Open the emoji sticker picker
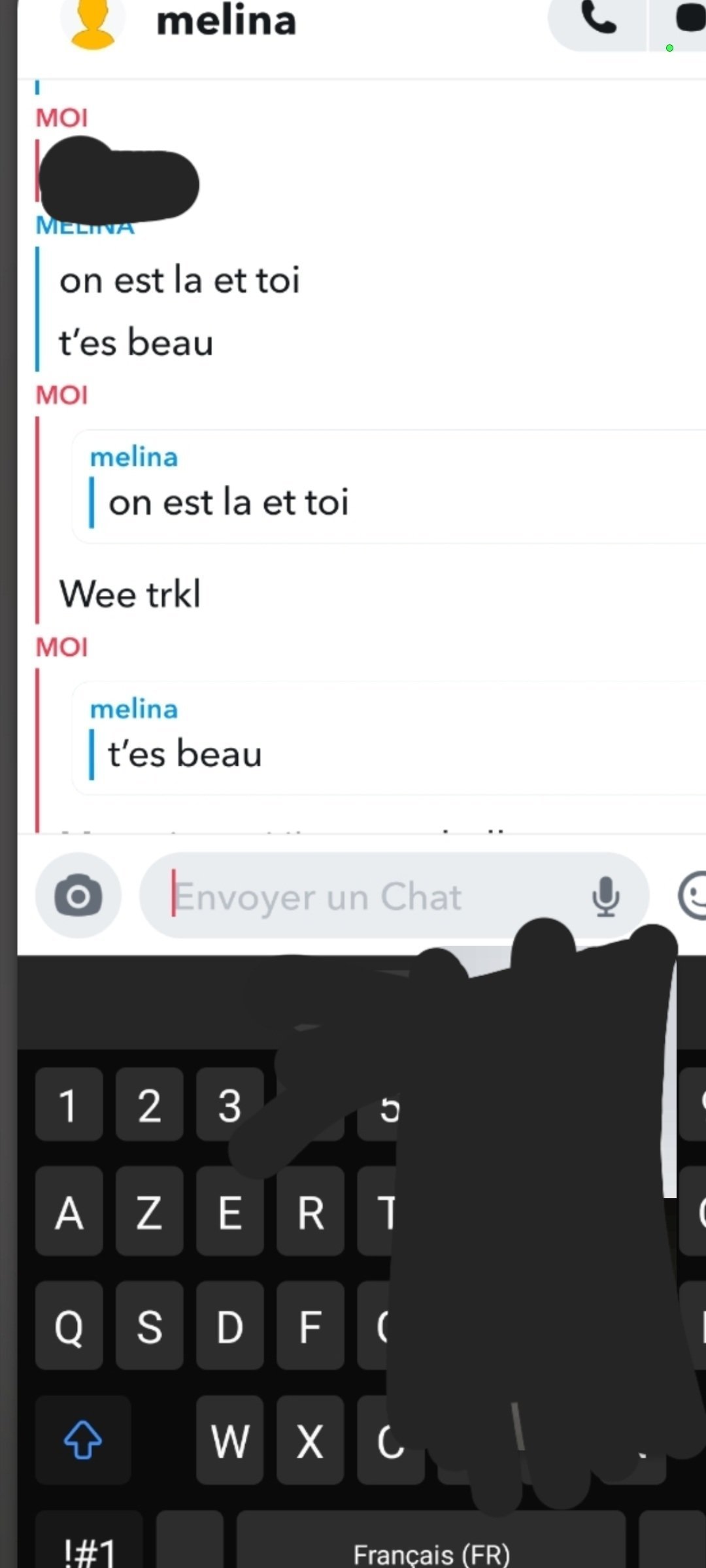Viewport: 706px width, 1568px height. [692, 896]
